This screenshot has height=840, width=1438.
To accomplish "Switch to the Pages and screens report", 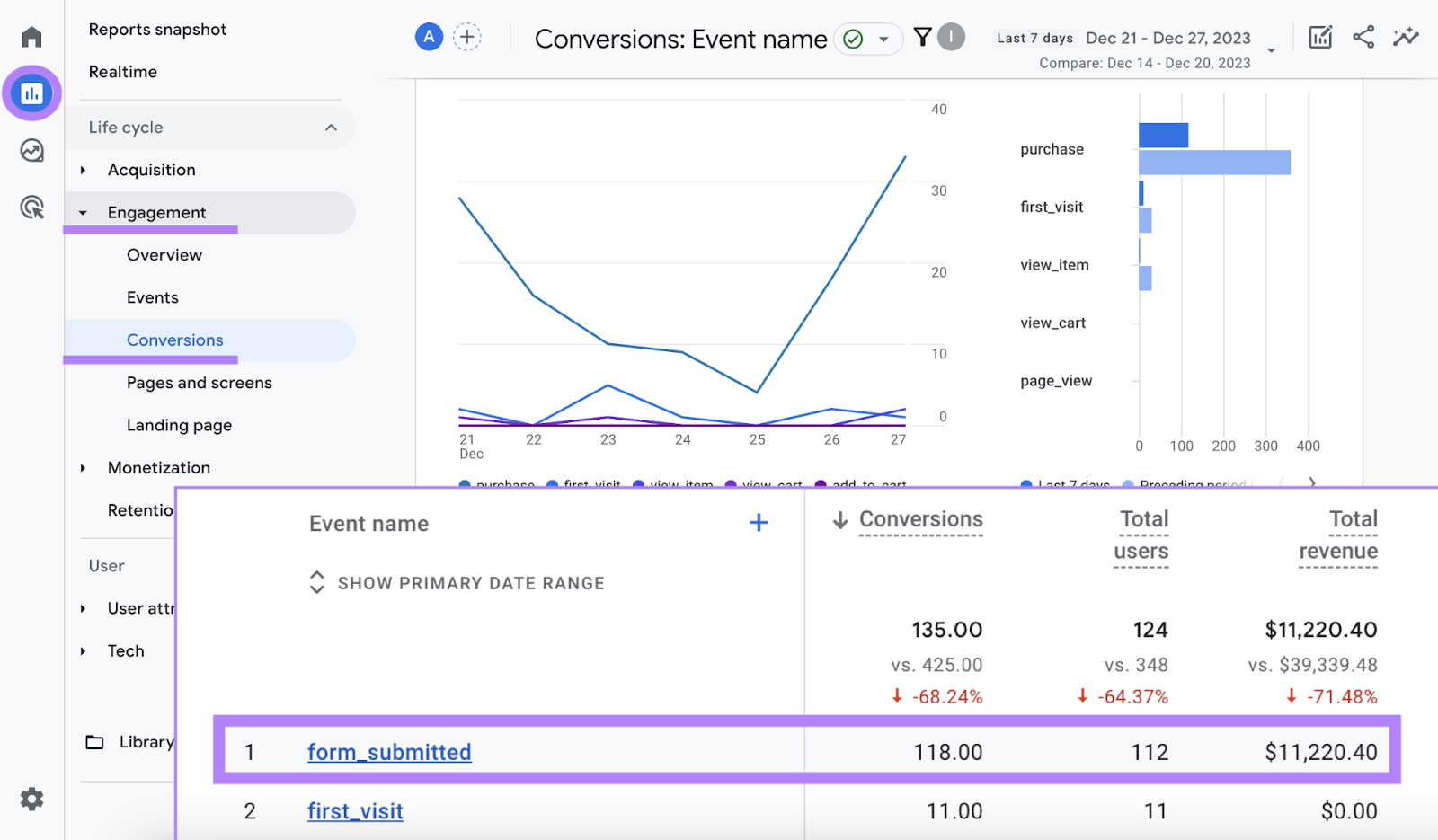I will pyautogui.click(x=198, y=383).
